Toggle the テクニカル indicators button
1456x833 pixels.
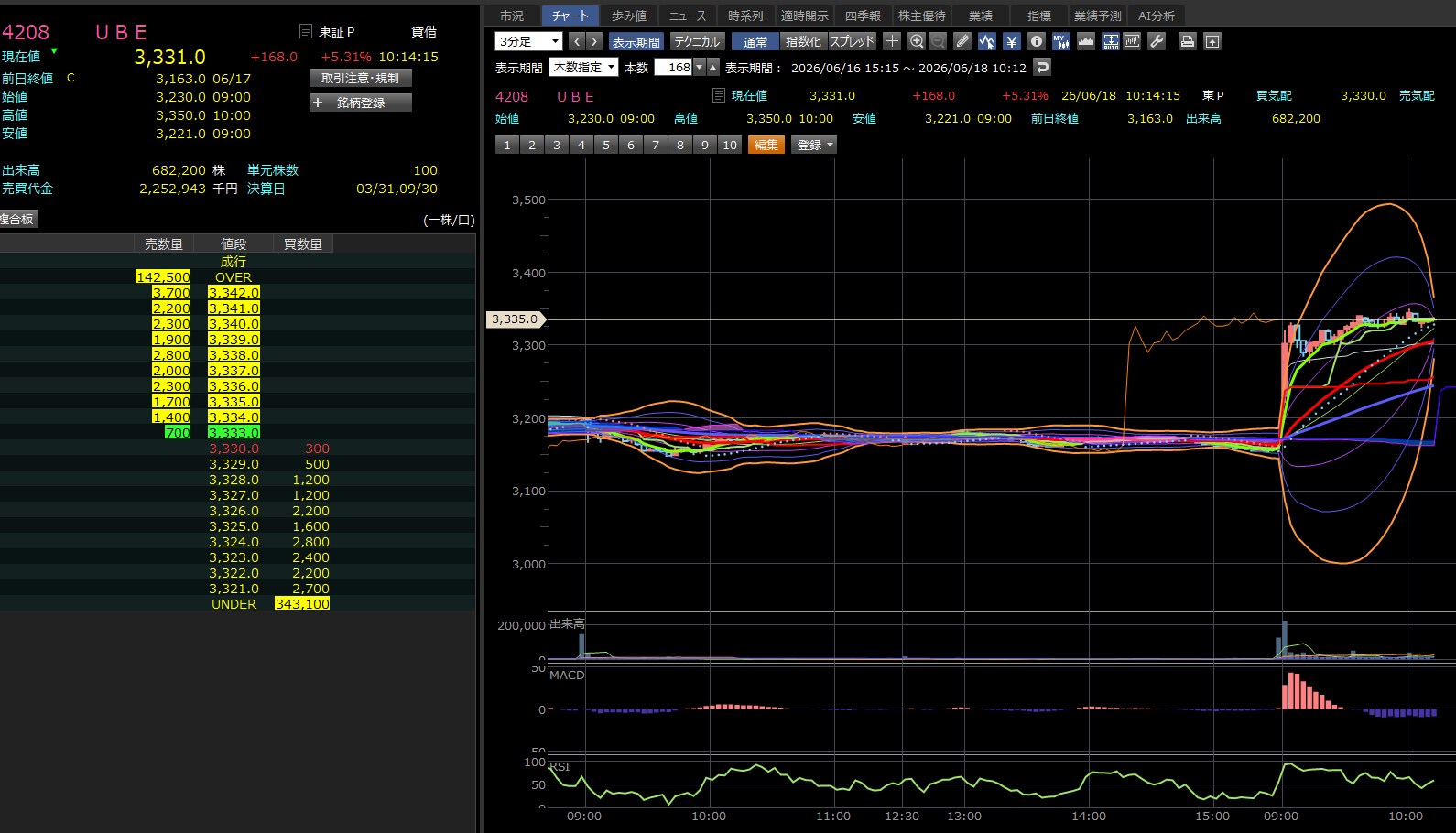point(698,42)
